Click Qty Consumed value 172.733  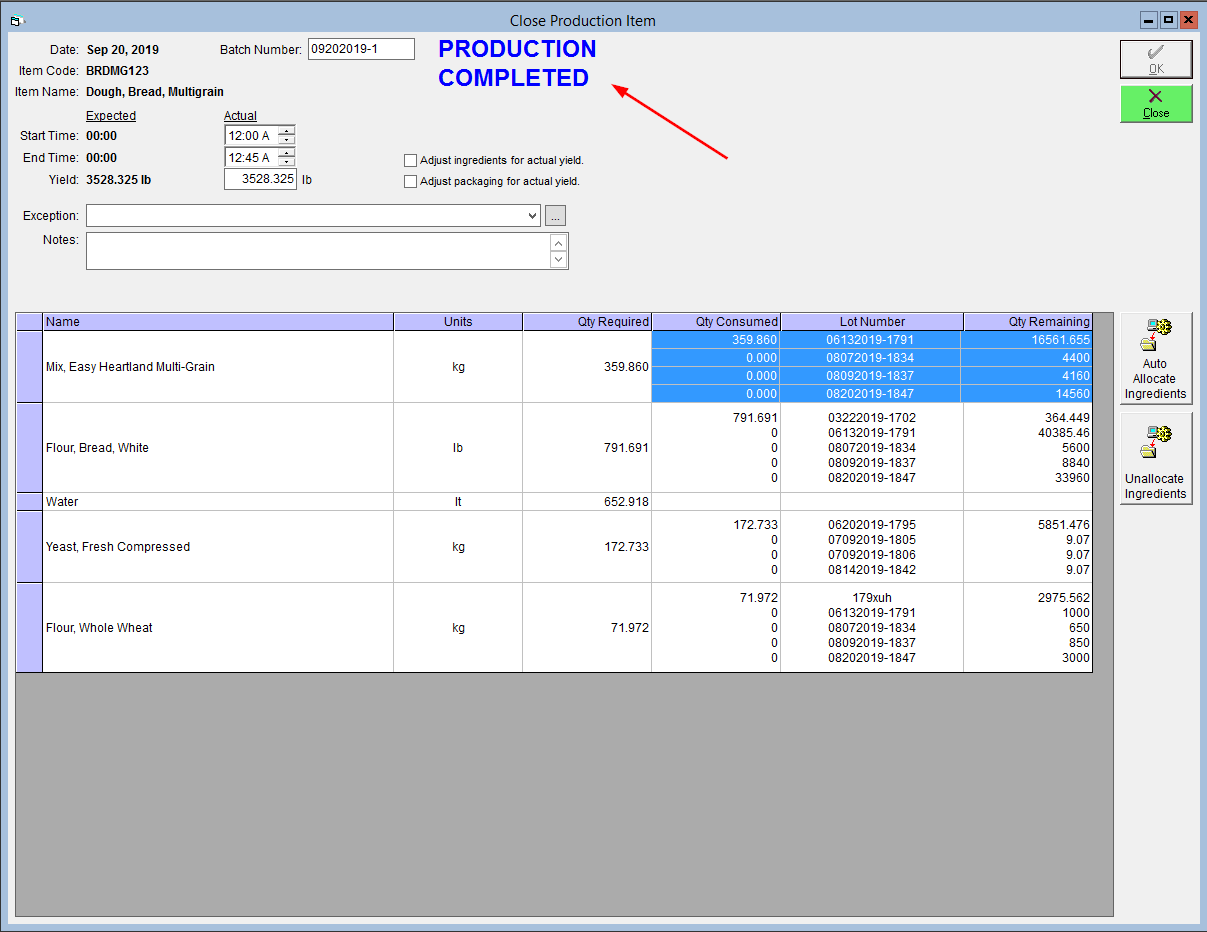[x=756, y=525]
